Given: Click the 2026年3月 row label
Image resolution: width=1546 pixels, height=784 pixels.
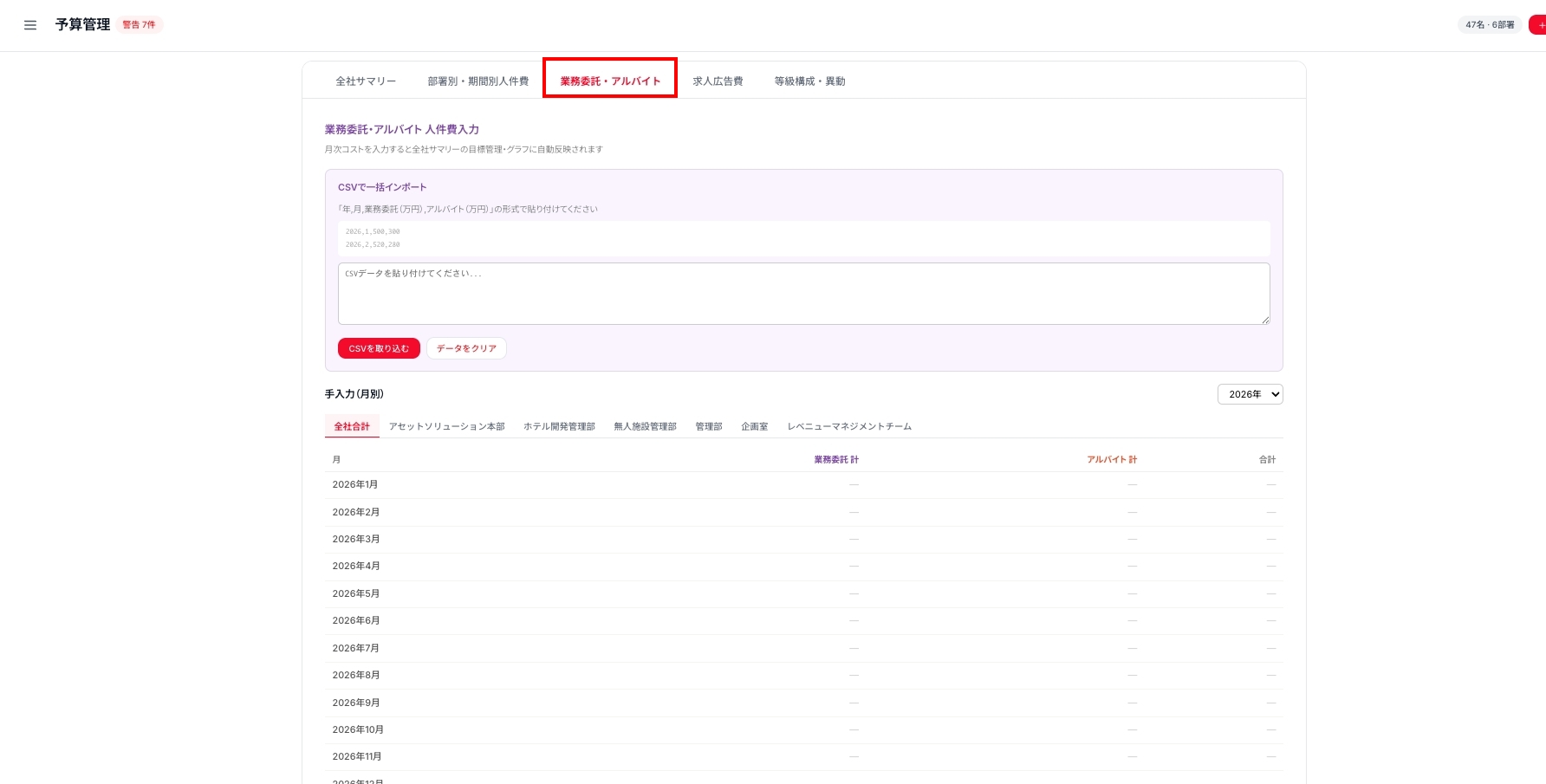Looking at the screenshot, I should (356, 540).
